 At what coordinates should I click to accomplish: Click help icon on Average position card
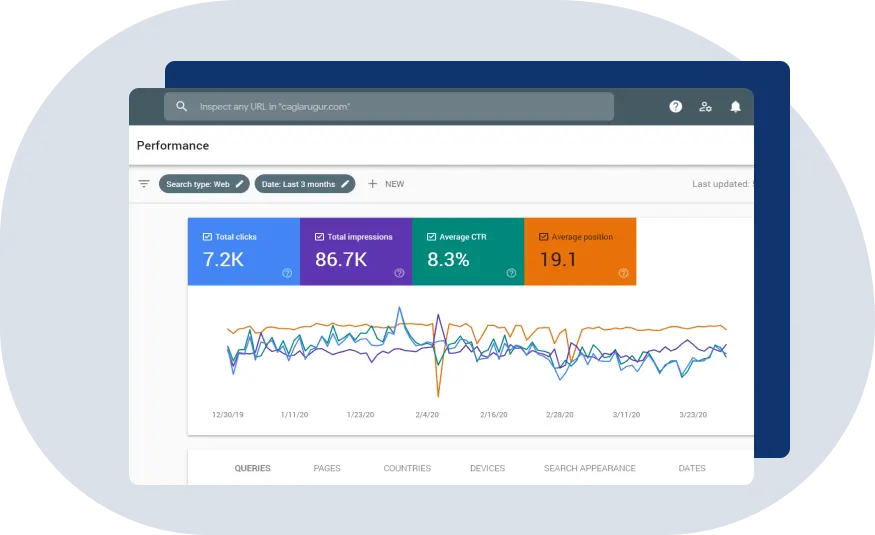coord(623,273)
